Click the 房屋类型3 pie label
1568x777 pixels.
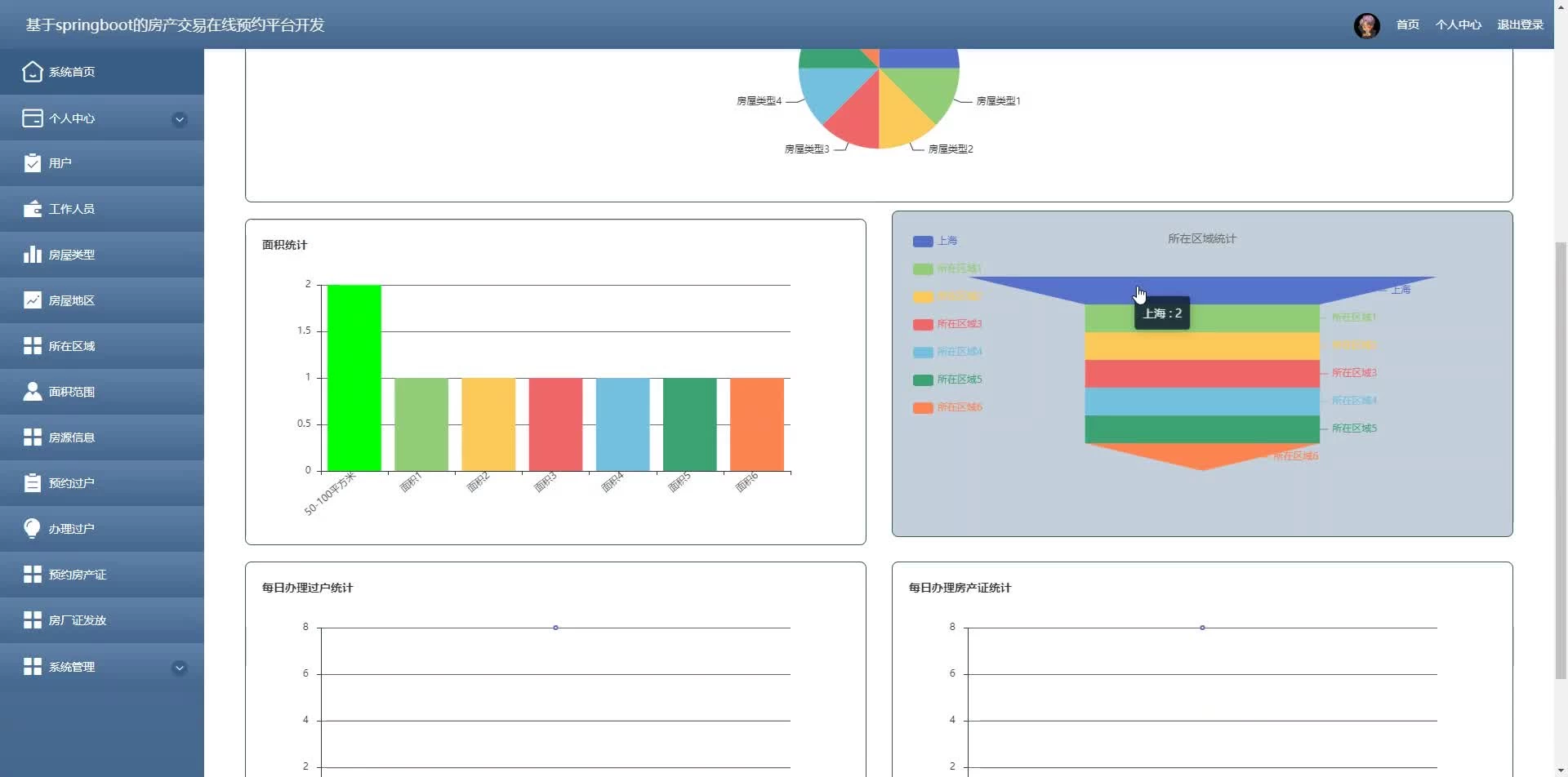point(807,149)
